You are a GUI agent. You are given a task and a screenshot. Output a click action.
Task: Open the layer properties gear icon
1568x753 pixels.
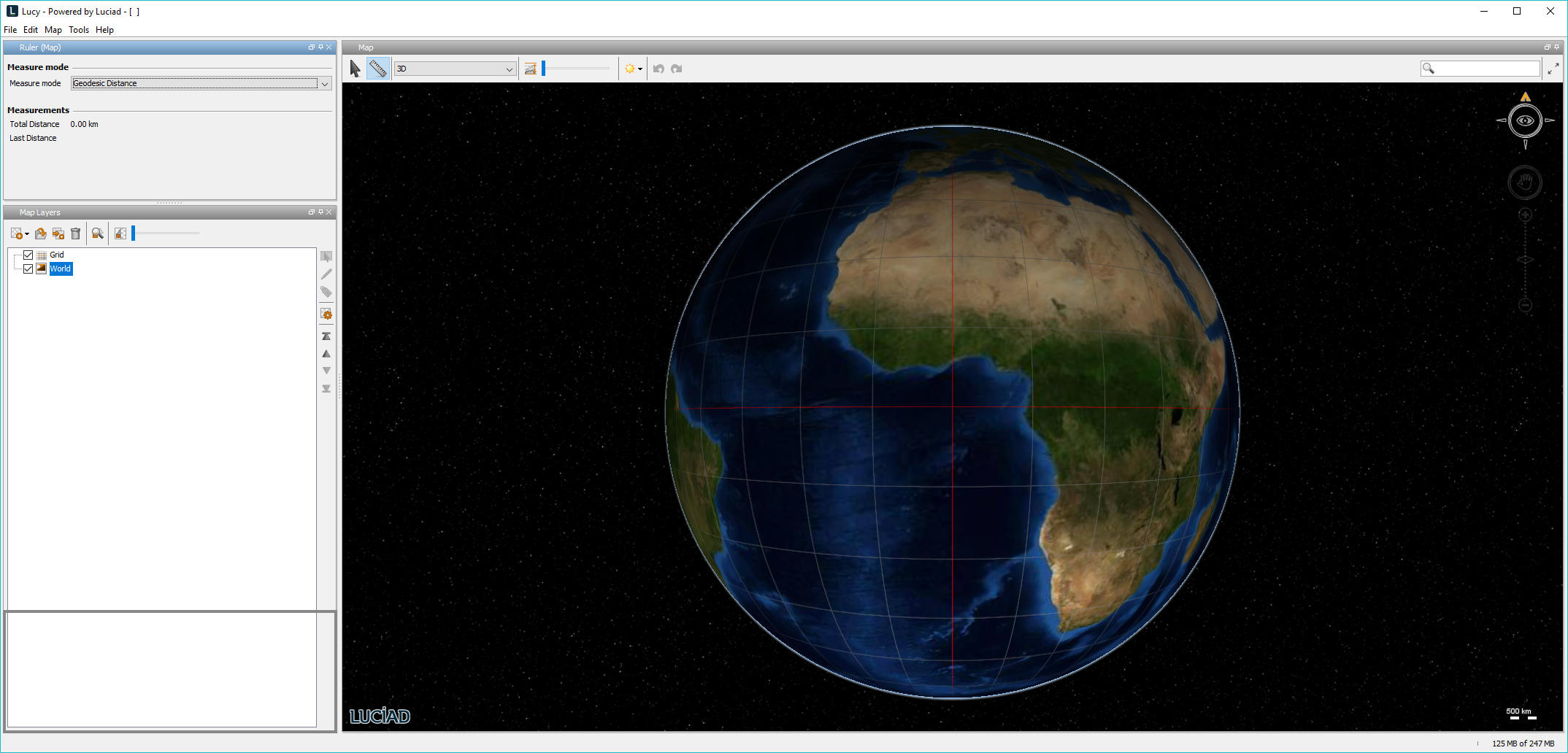326,314
